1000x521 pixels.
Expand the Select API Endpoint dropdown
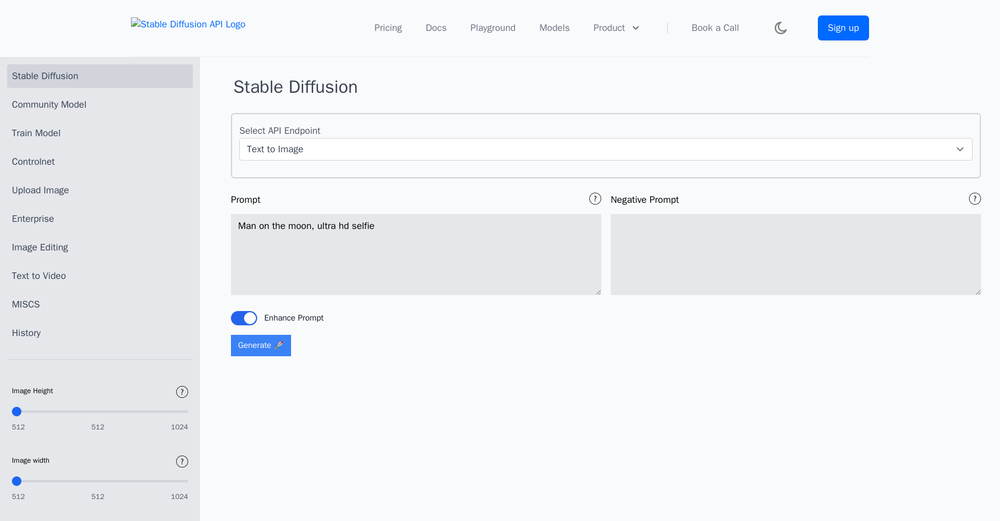pos(605,149)
